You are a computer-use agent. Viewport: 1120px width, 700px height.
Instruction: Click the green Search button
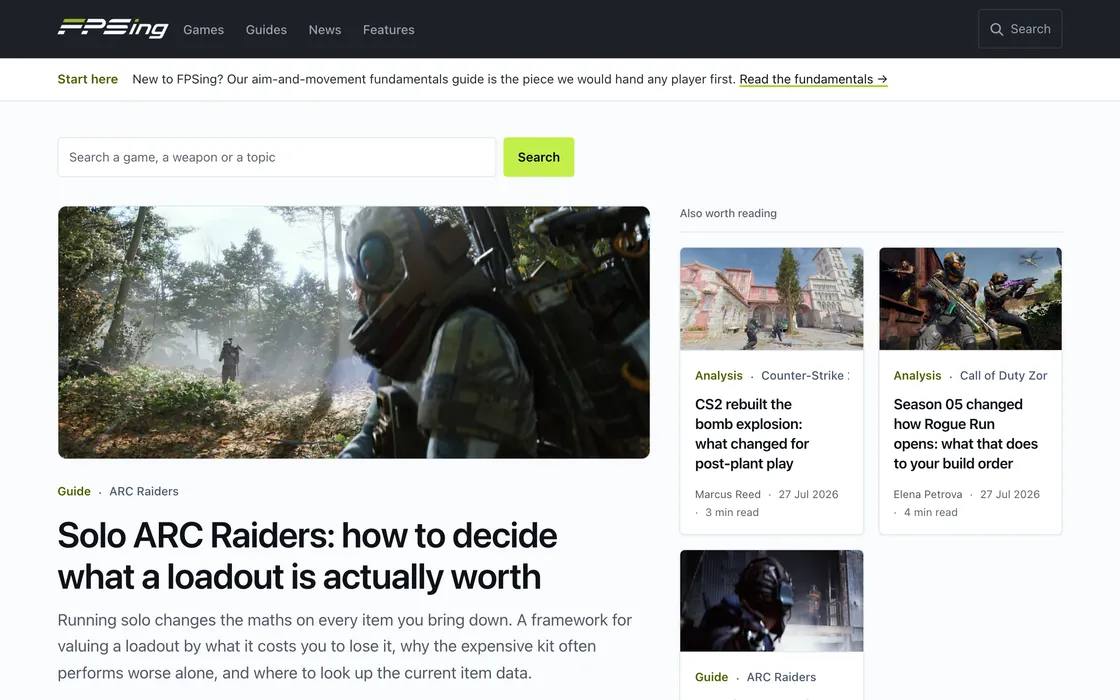coord(539,157)
